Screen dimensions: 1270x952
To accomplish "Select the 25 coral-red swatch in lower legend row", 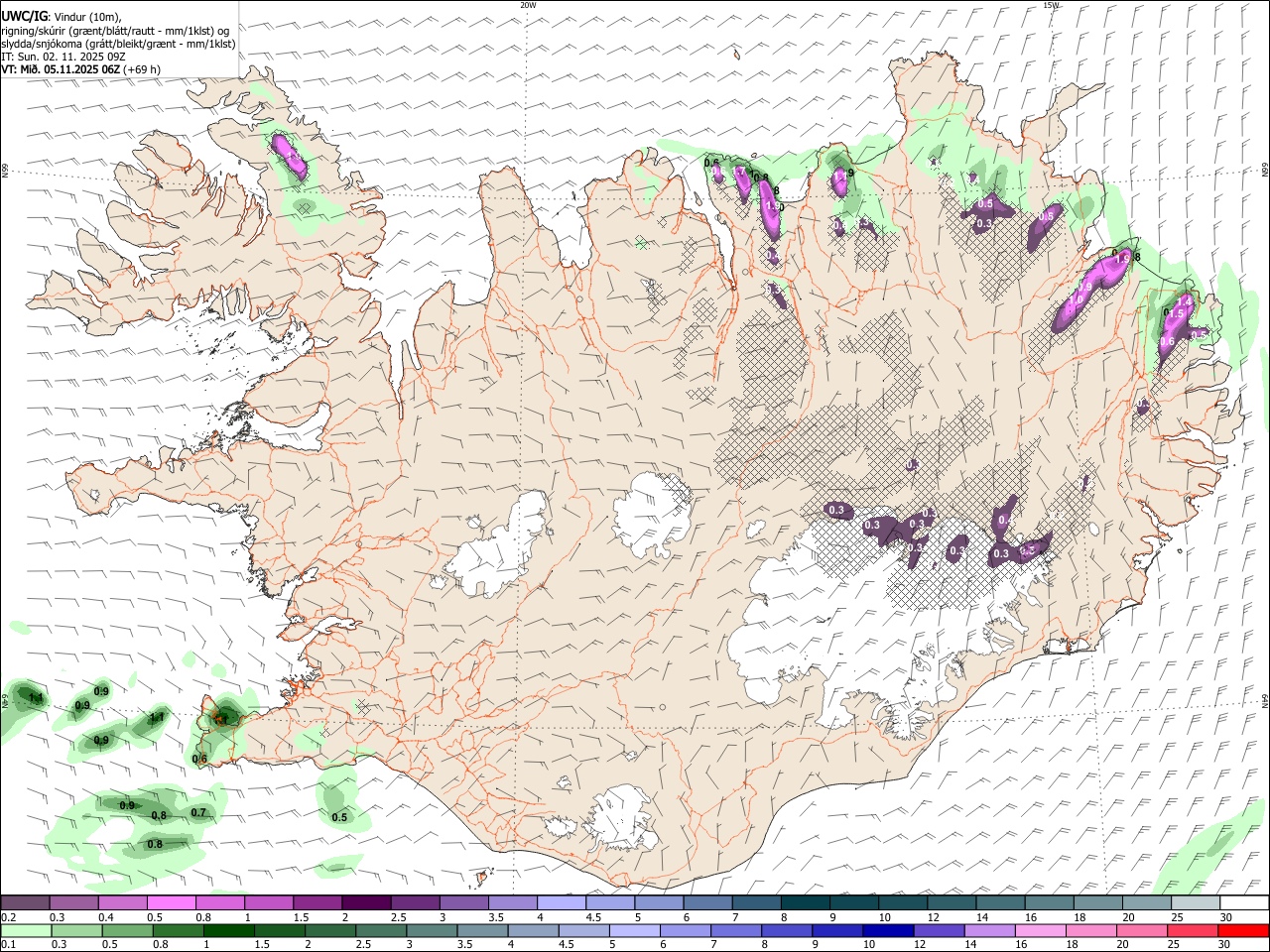I will (1192, 931).
